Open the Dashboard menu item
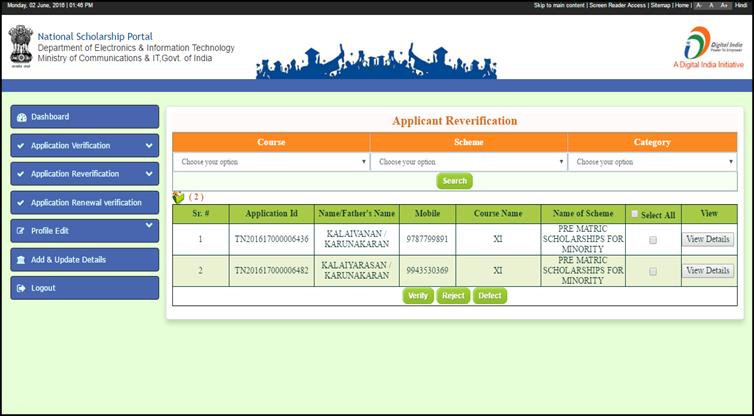Image resolution: width=754 pixels, height=416 pixels. pyautogui.click(x=85, y=117)
